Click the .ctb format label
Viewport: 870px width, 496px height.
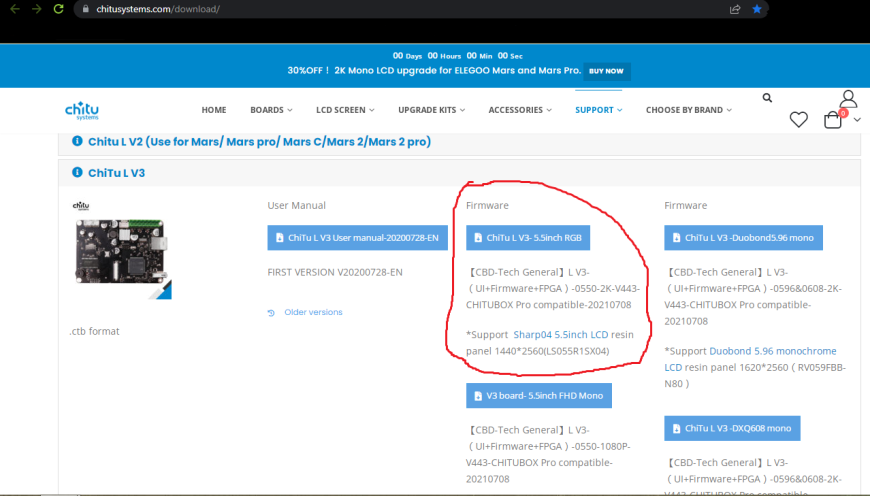94,331
